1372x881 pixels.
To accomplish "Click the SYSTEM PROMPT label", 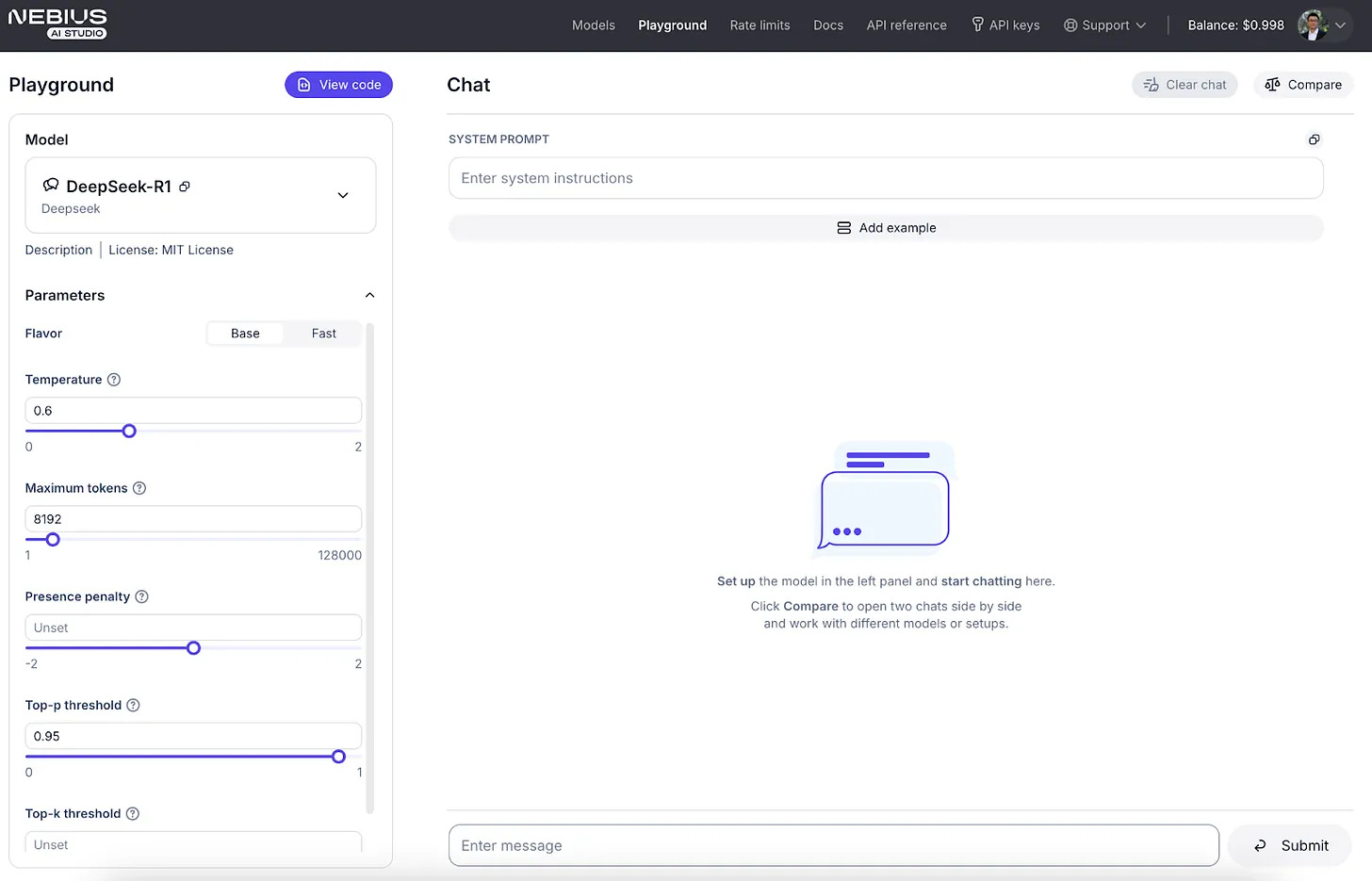I will point(498,139).
